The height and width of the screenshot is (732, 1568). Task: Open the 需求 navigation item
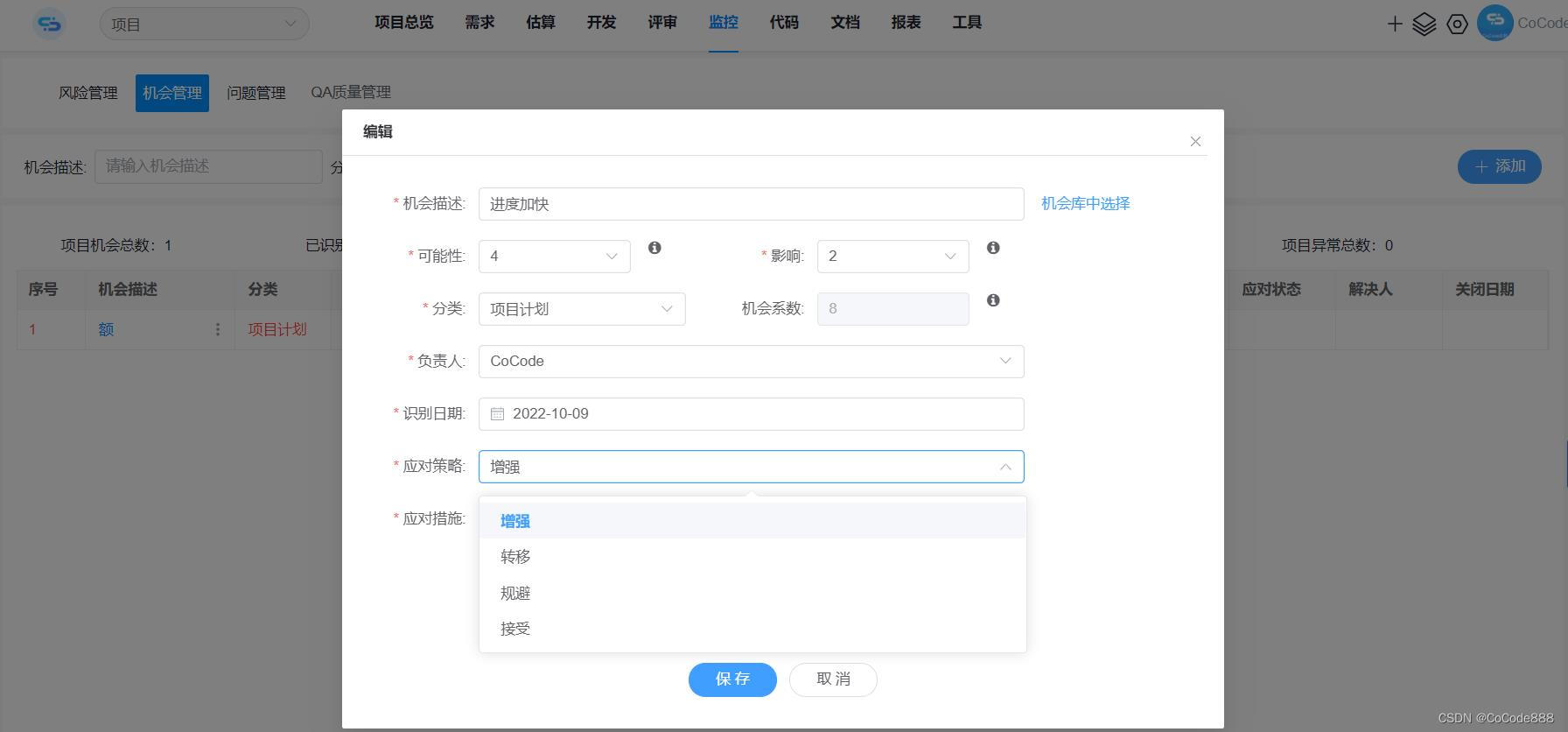pyautogui.click(x=479, y=23)
